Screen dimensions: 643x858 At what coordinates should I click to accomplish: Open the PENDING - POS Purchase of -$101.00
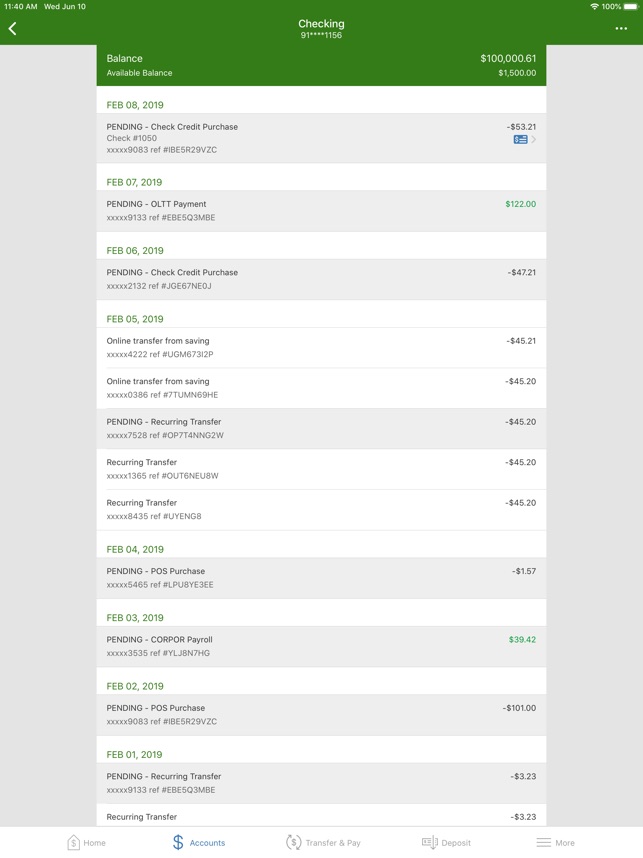tap(321, 715)
